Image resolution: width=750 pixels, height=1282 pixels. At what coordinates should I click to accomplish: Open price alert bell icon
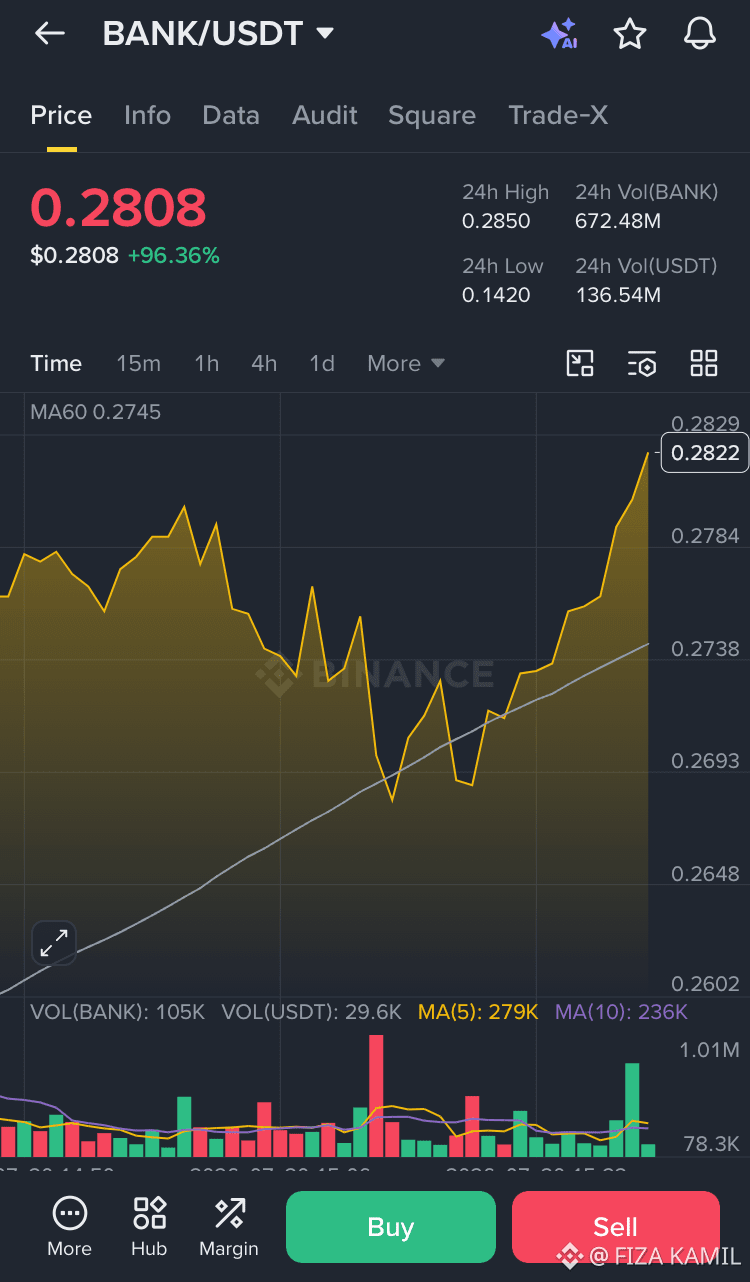point(700,34)
